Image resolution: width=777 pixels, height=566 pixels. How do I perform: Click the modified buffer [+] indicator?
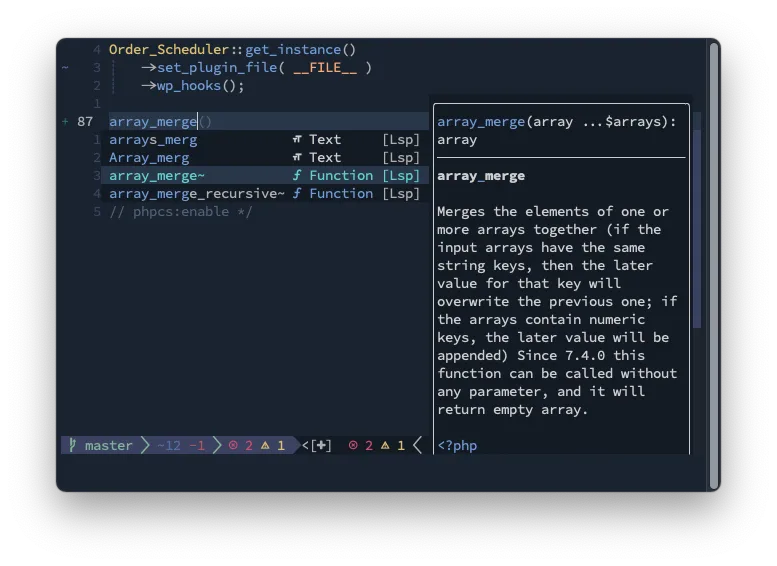[321, 446]
